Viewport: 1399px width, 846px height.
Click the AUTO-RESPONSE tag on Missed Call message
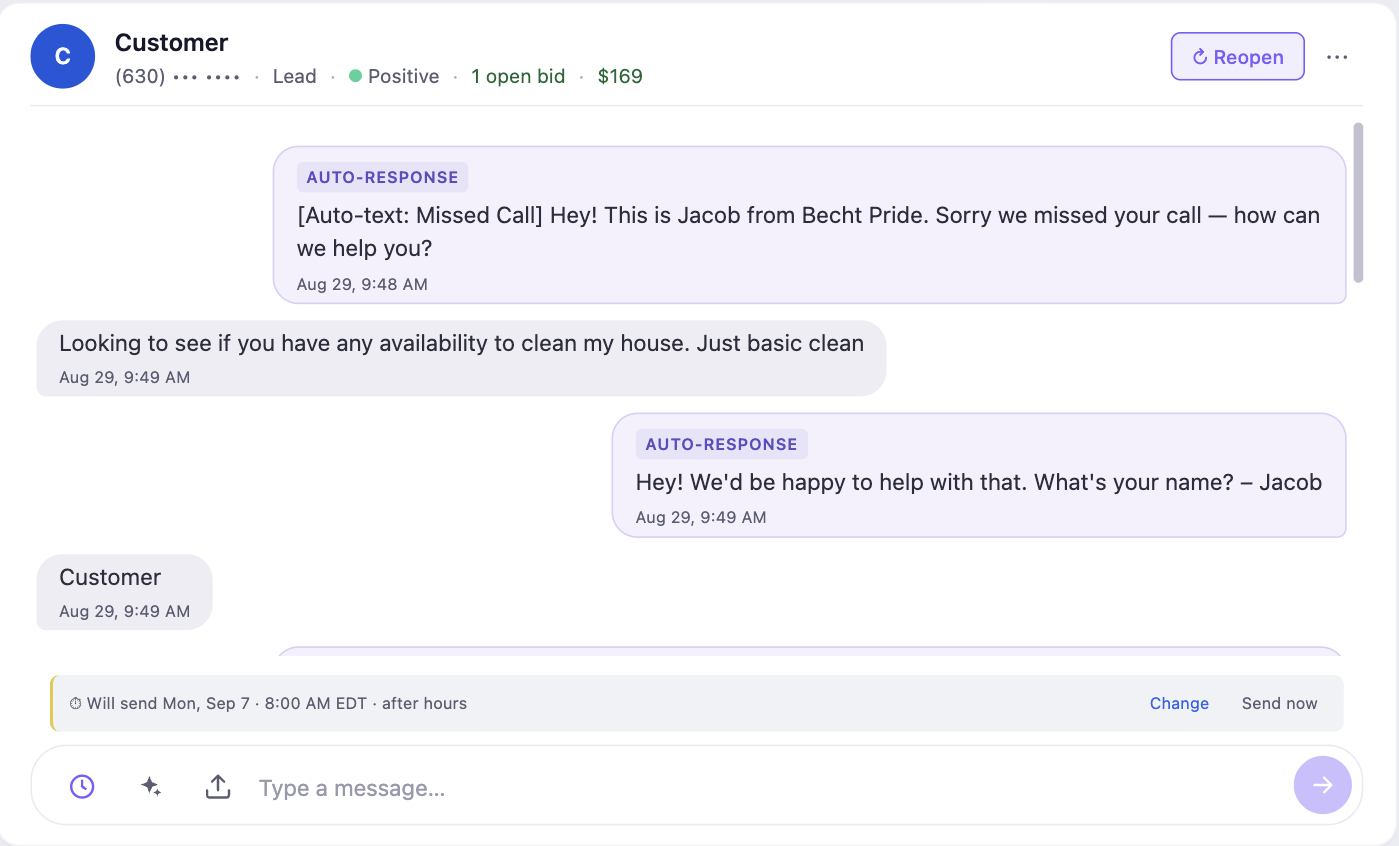point(382,177)
